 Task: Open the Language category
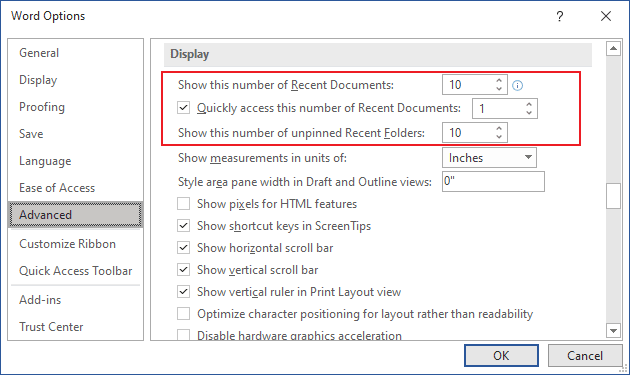pyautogui.click(x=75, y=161)
